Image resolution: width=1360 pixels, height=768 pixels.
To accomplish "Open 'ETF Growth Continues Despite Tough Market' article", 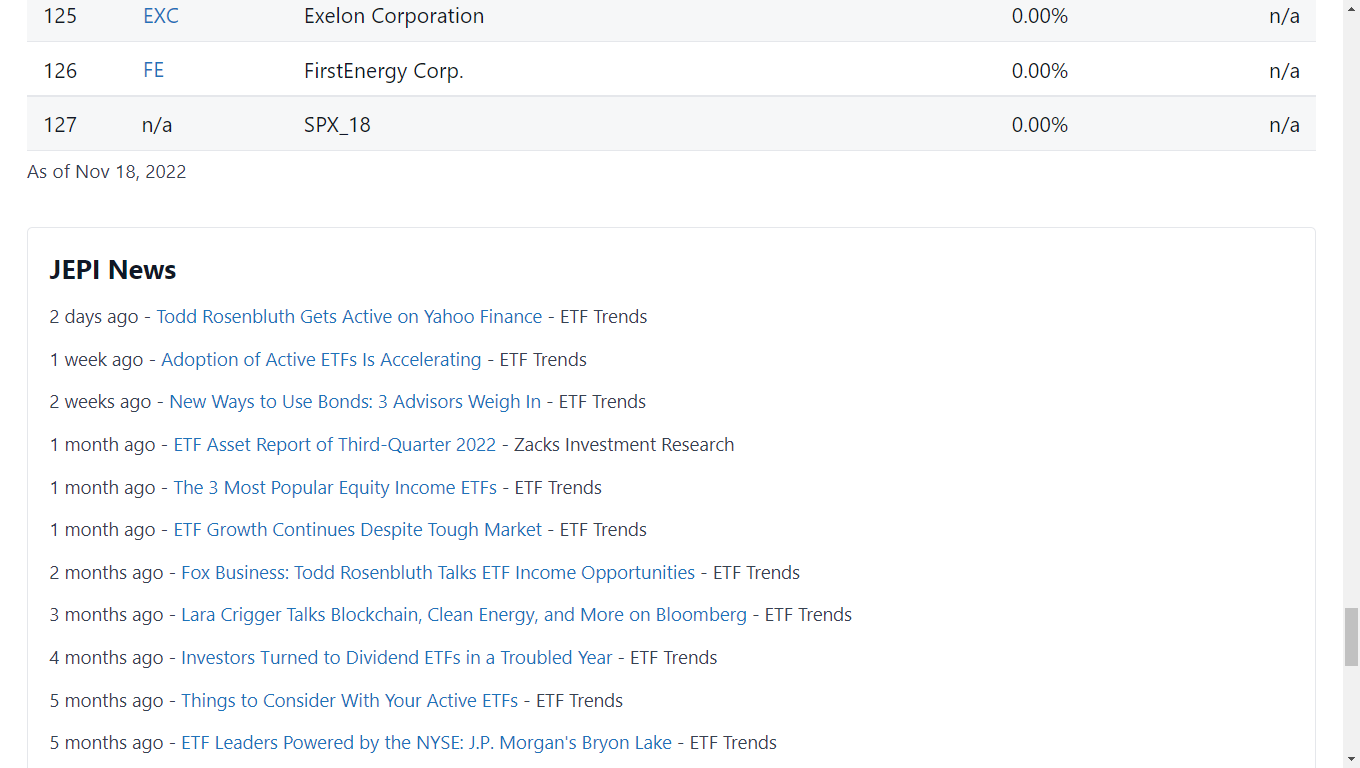I will (358, 530).
